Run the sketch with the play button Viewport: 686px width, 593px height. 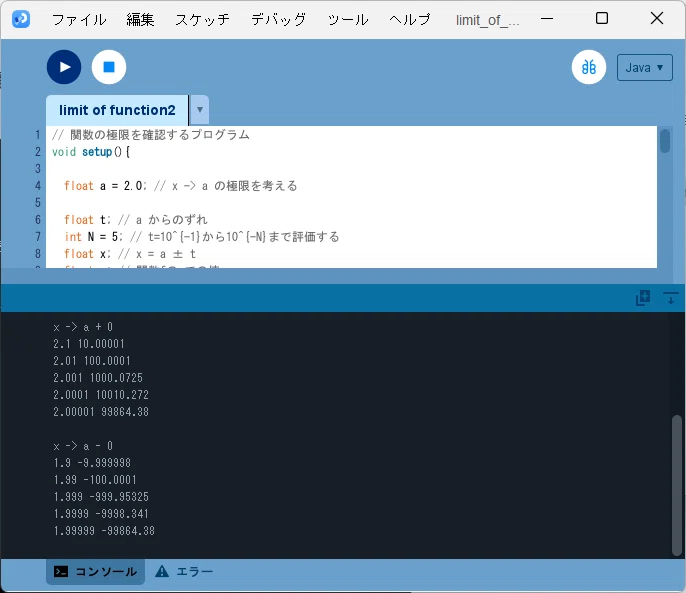click(x=64, y=67)
